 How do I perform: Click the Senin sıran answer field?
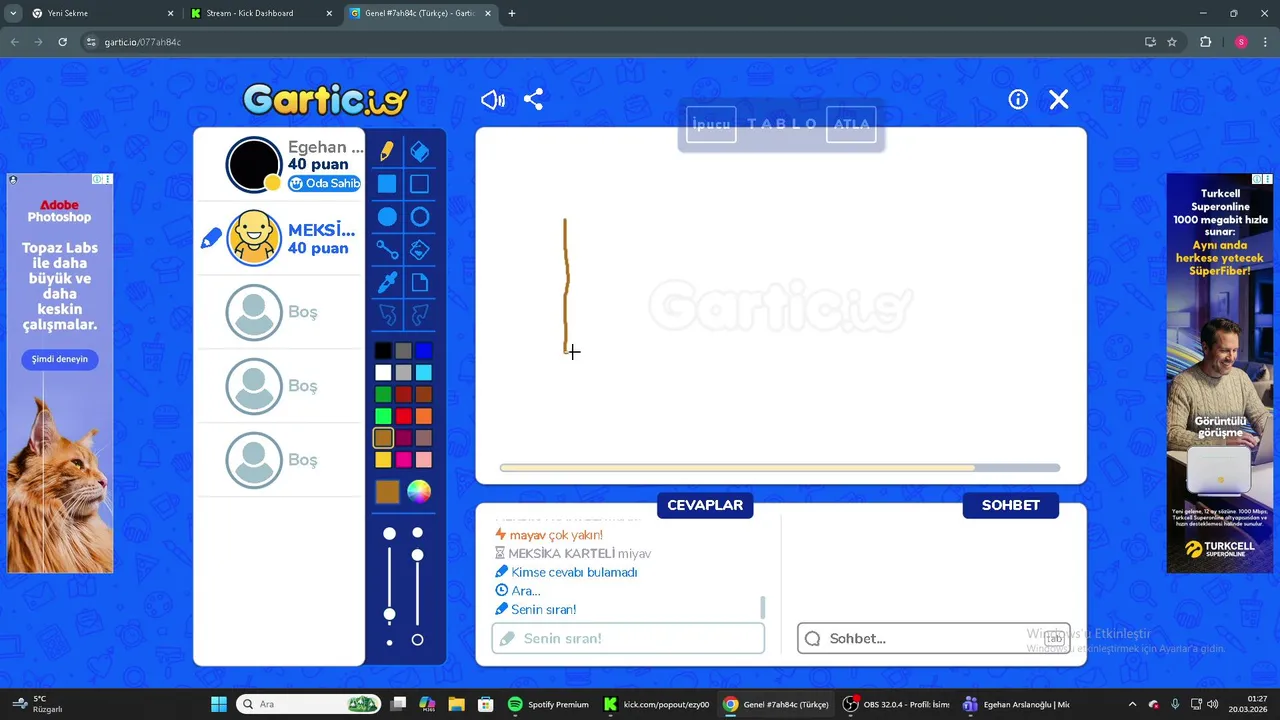(628, 638)
